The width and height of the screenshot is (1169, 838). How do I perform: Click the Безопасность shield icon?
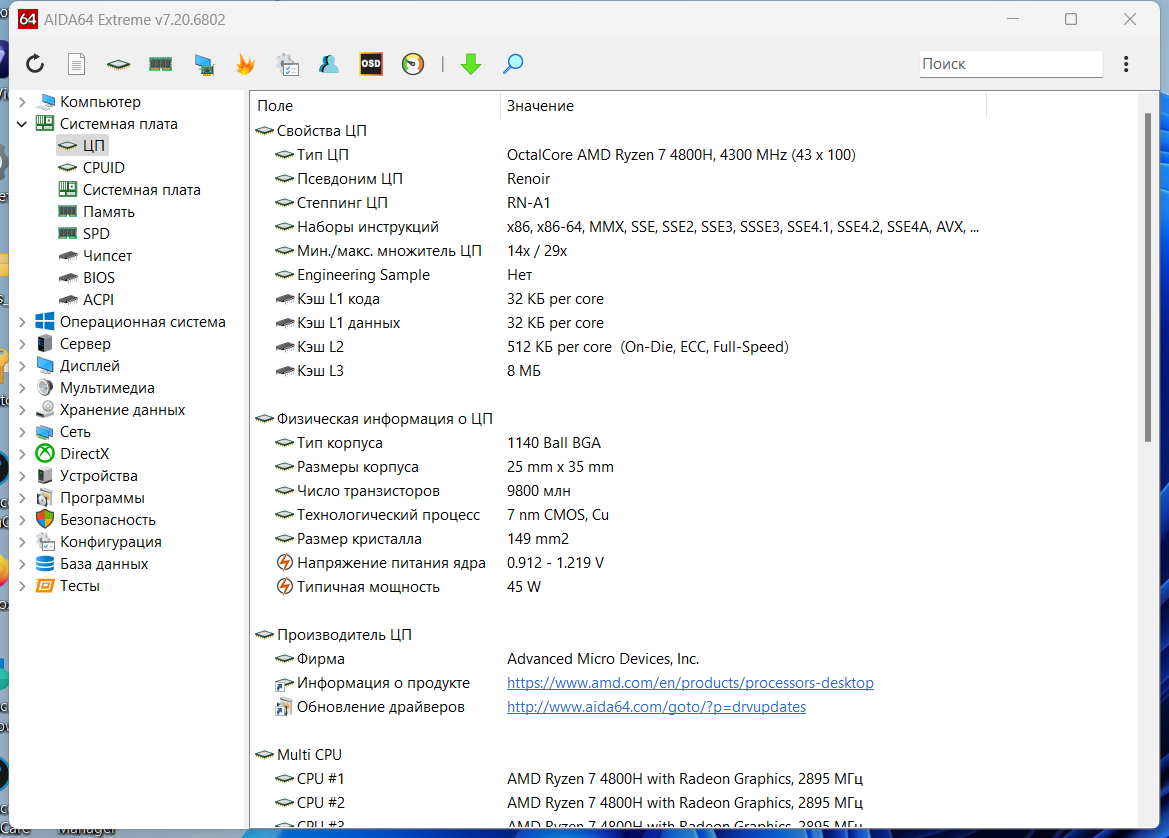45,520
